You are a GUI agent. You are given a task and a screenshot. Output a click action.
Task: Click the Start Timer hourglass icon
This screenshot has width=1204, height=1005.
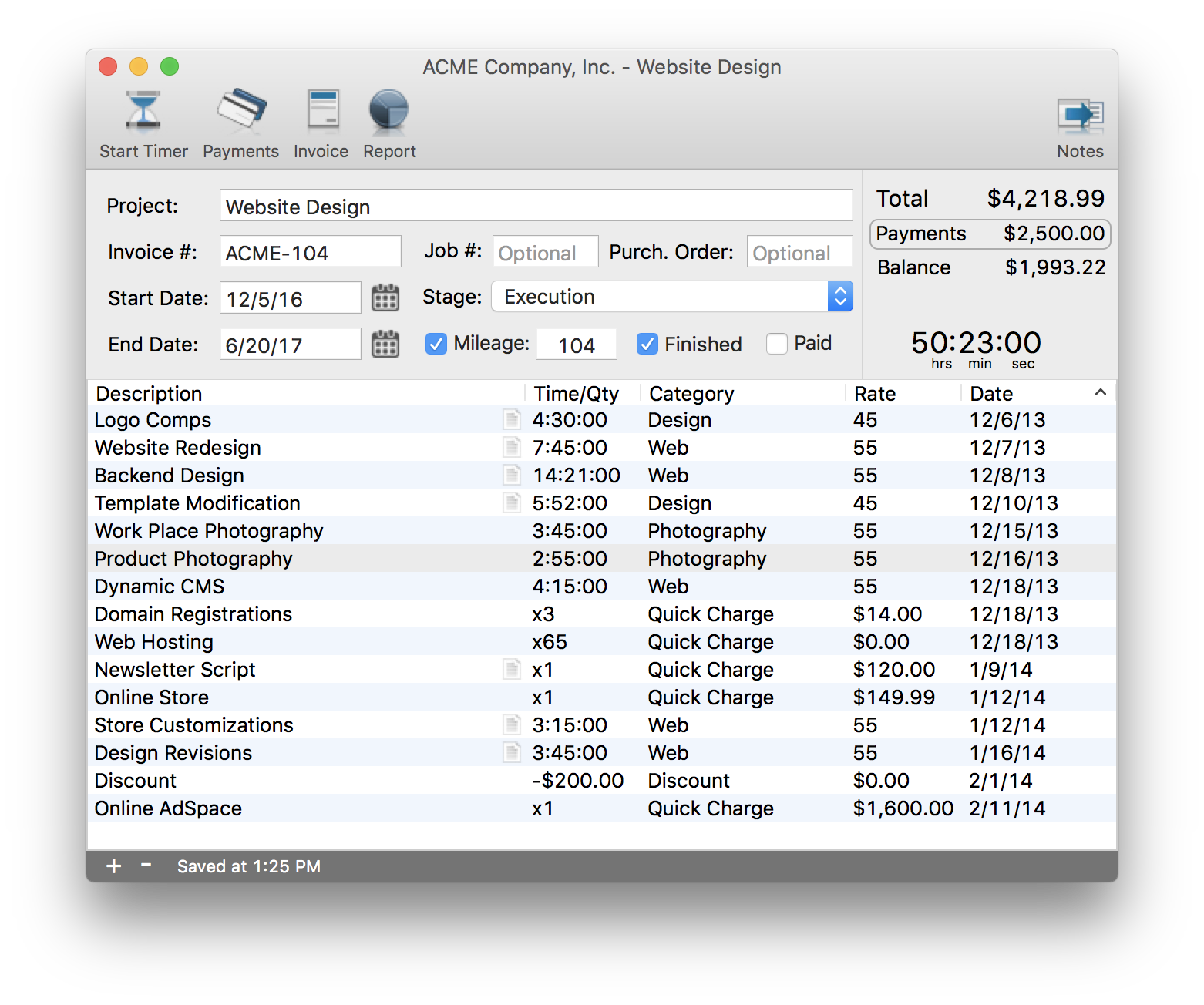[x=143, y=110]
